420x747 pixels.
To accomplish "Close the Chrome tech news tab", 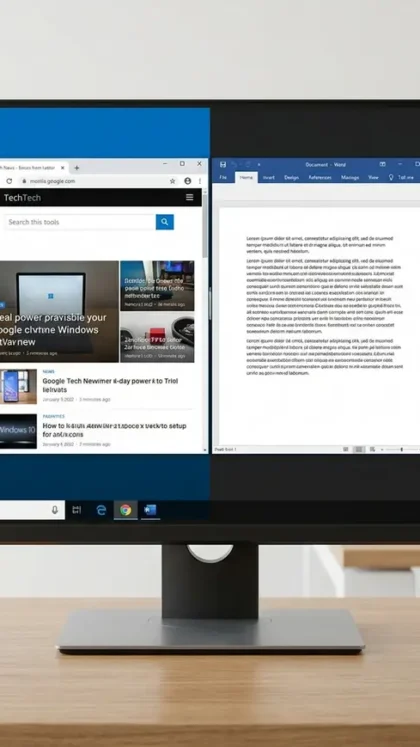I will (62, 168).
